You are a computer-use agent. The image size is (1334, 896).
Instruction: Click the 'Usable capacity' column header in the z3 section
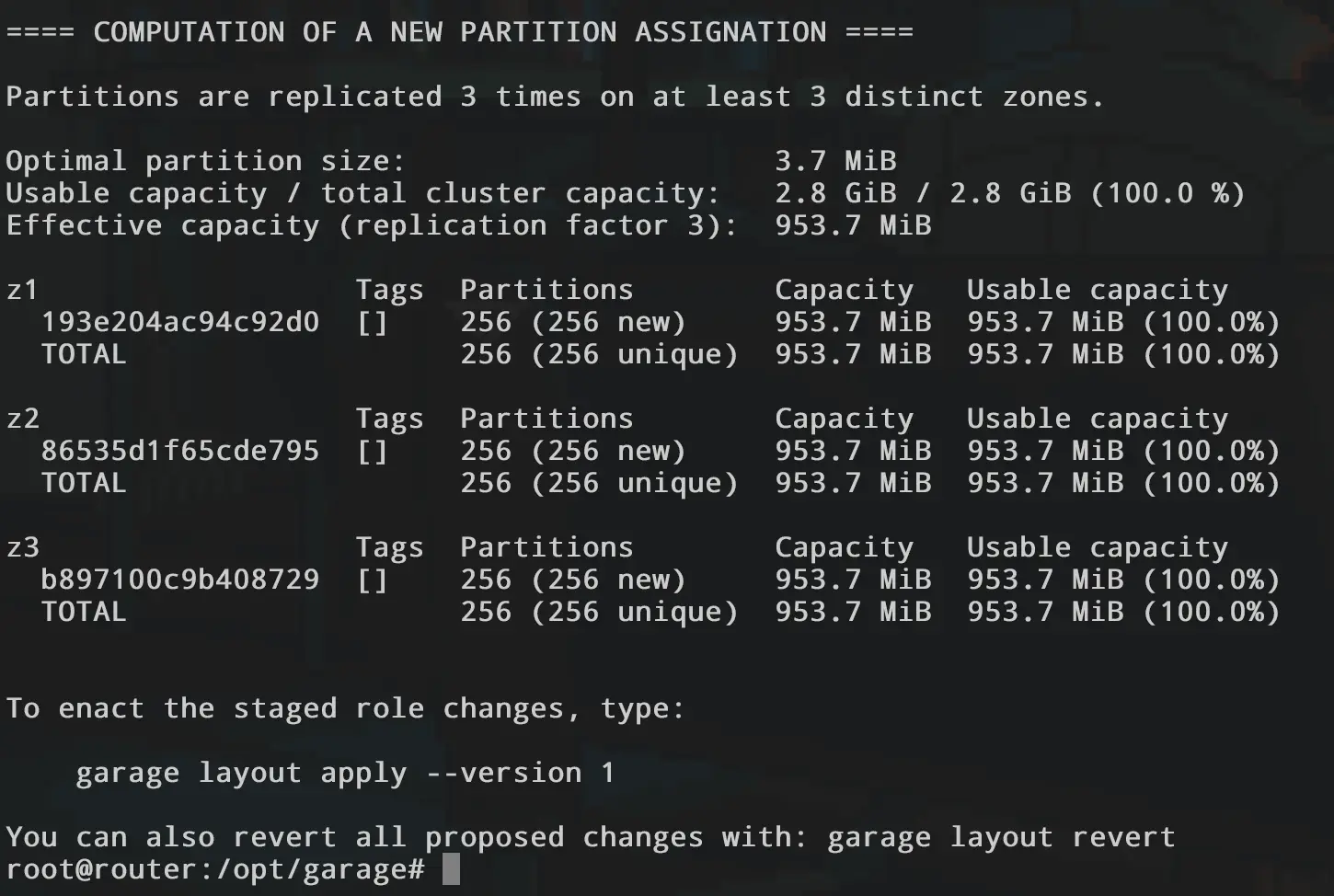click(x=1097, y=547)
